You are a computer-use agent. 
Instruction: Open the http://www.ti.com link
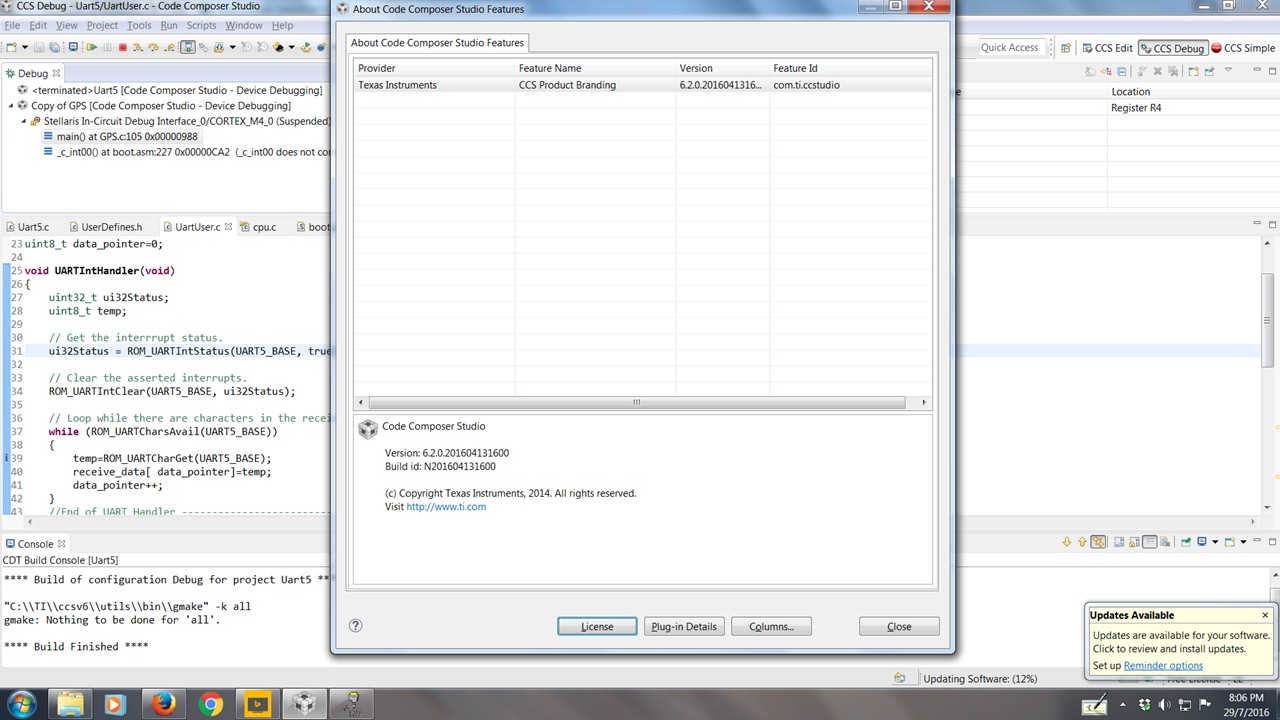(x=446, y=507)
